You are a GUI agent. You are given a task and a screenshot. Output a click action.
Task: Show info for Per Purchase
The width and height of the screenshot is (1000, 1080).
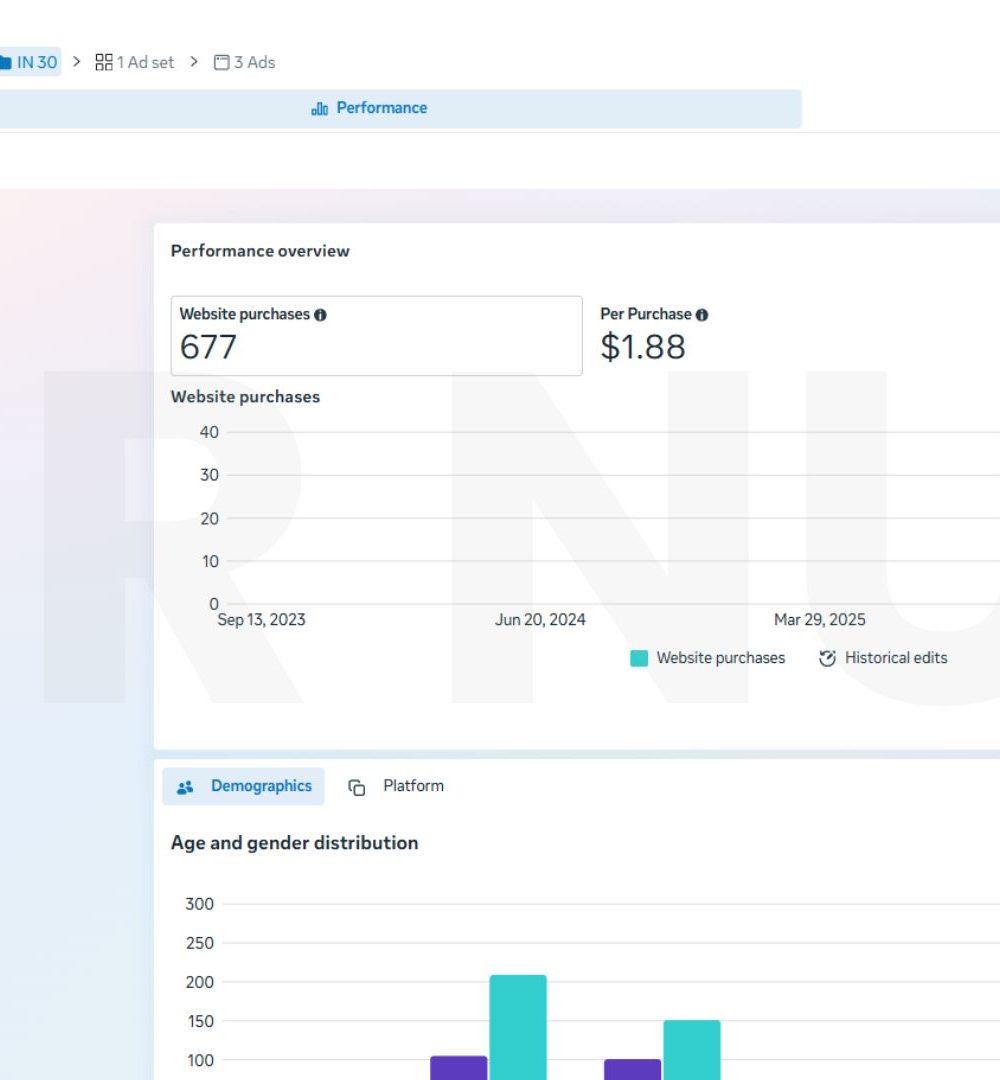pyautogui.click(x=702, y=315)
